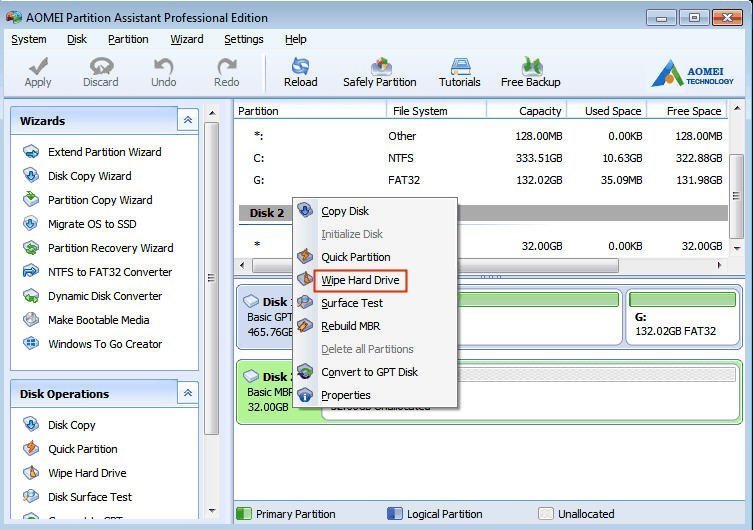Open Tutorials from the toolbar
This screenshot has height=530, width=753.
pos(460,72)
